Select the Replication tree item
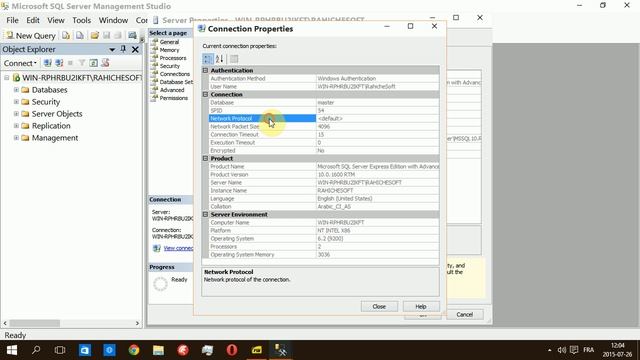The image size is (640, 360). pyautogui.click(x=51, y=126)
